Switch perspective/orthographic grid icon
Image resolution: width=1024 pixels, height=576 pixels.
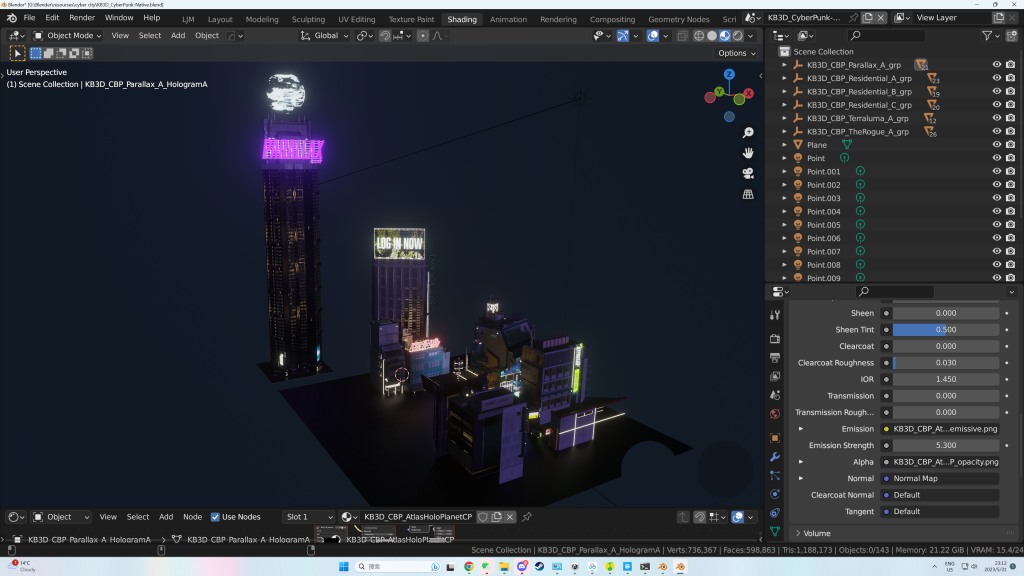pos(748,194)
